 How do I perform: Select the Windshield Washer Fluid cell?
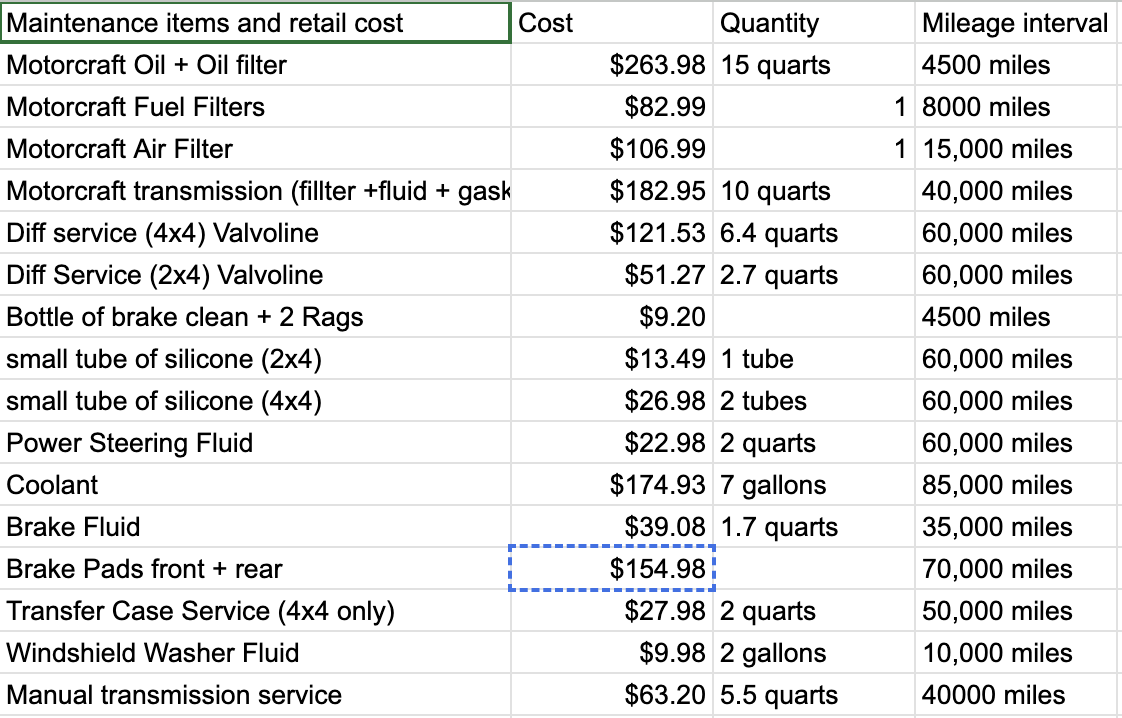(255, 653)
